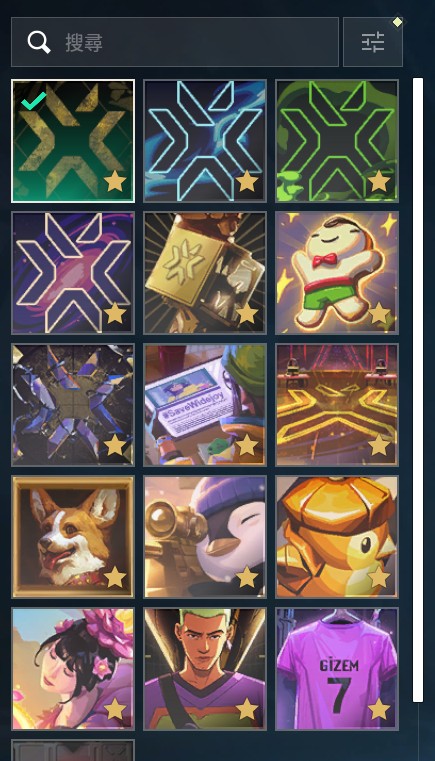Open the filter settings sliders button

[373, 42]
